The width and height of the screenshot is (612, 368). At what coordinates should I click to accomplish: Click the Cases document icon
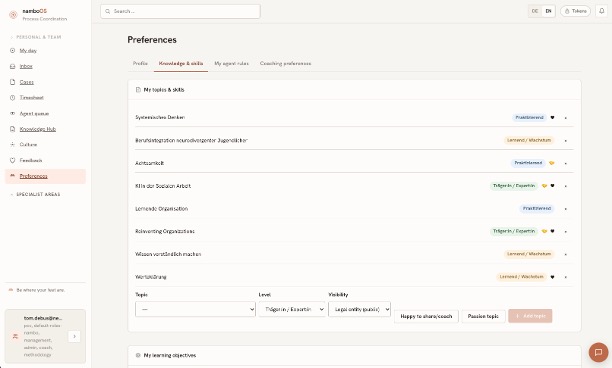pyautogui.click(x=12, y=82)
